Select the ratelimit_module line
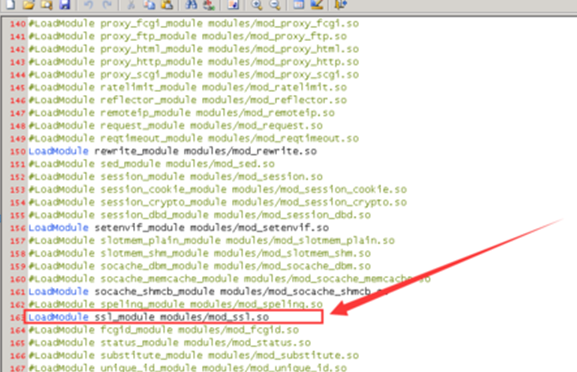 coord(188,87)
